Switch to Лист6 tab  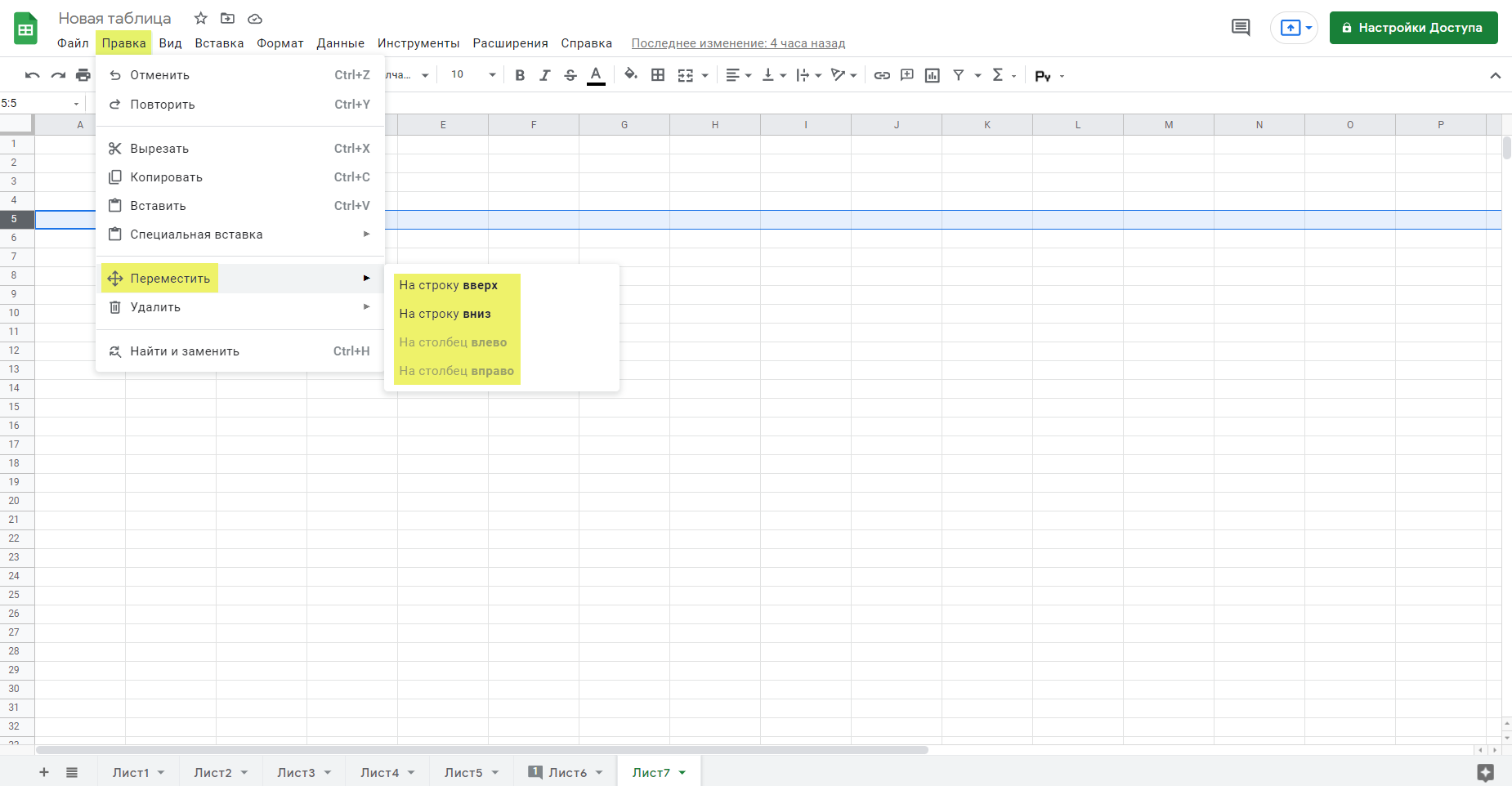pyautogui.click(x=567, y=772)
